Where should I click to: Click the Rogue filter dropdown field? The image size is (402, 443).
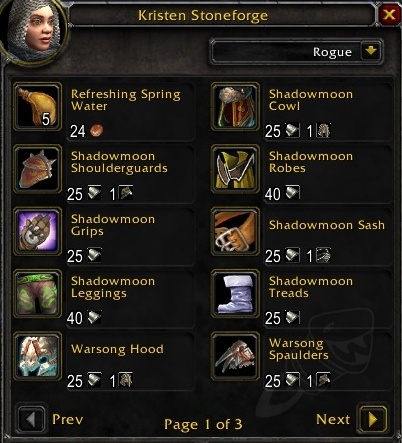tap(296, 52)
